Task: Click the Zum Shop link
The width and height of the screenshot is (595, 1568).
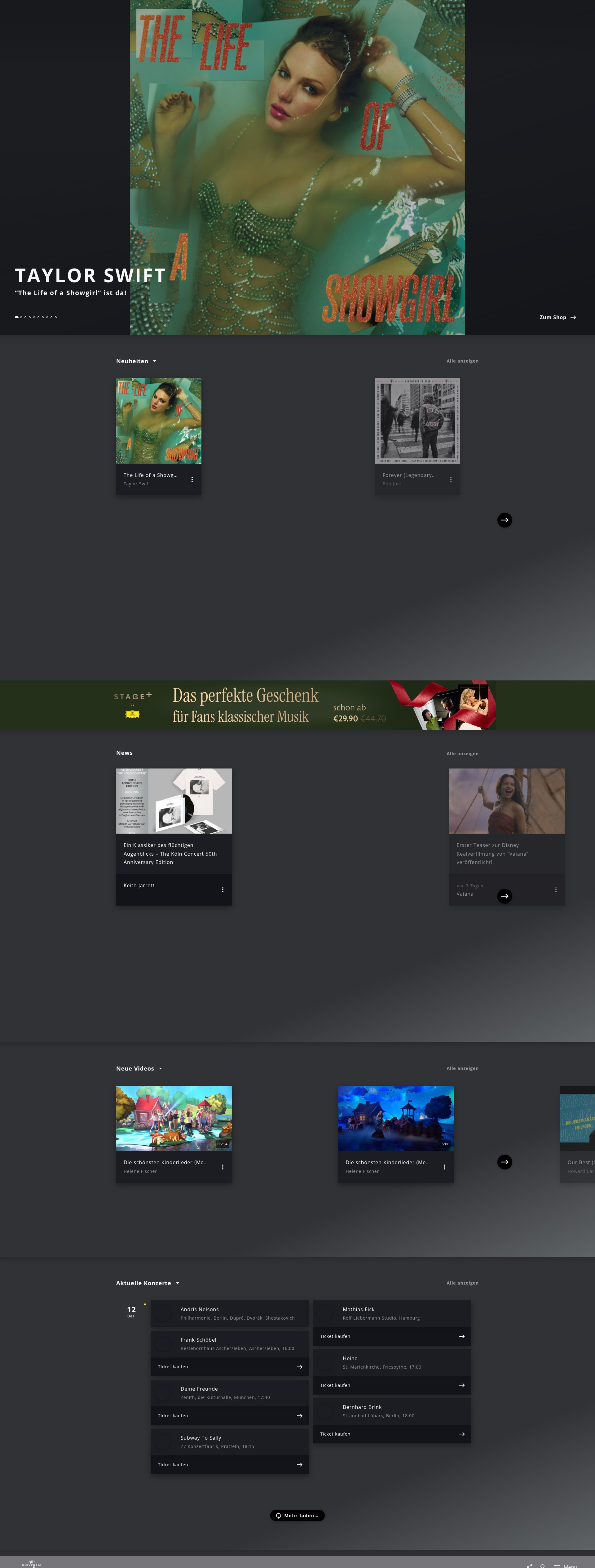Action: (558, 317)
